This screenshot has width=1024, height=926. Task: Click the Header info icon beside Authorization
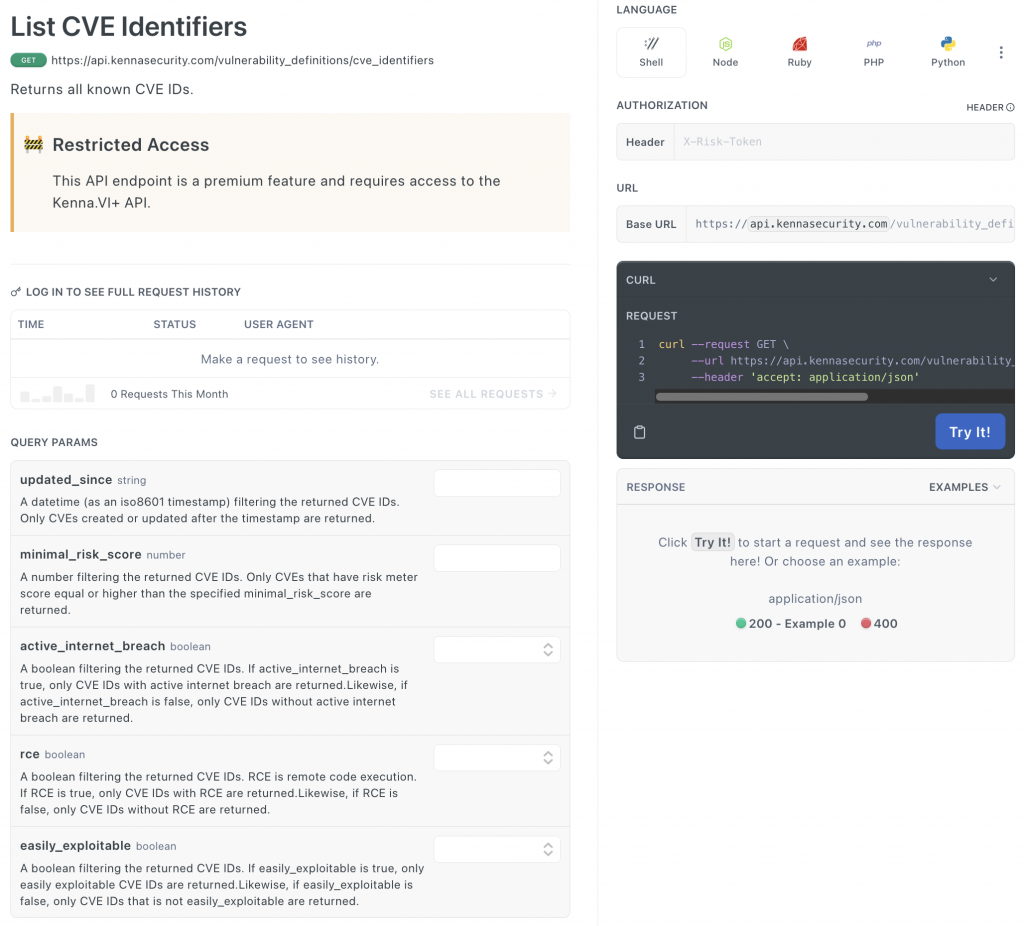click(1010, 107)
